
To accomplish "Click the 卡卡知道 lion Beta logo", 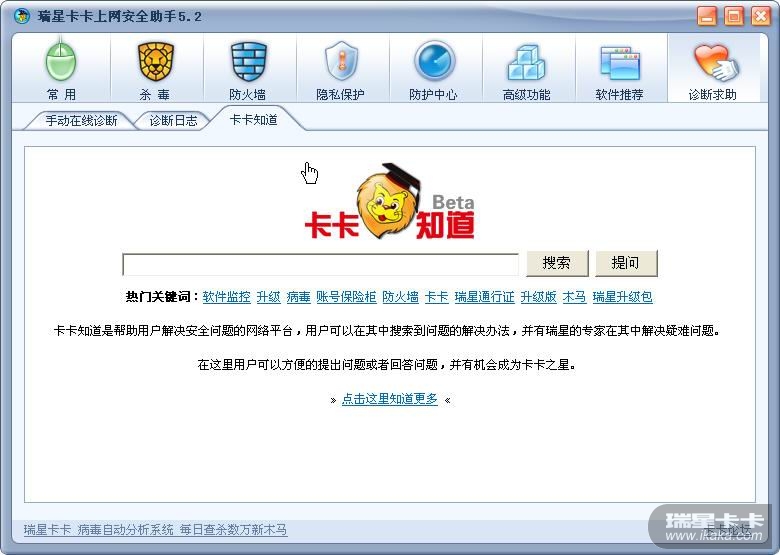I will pyautogui.click(x=390, y=202).
